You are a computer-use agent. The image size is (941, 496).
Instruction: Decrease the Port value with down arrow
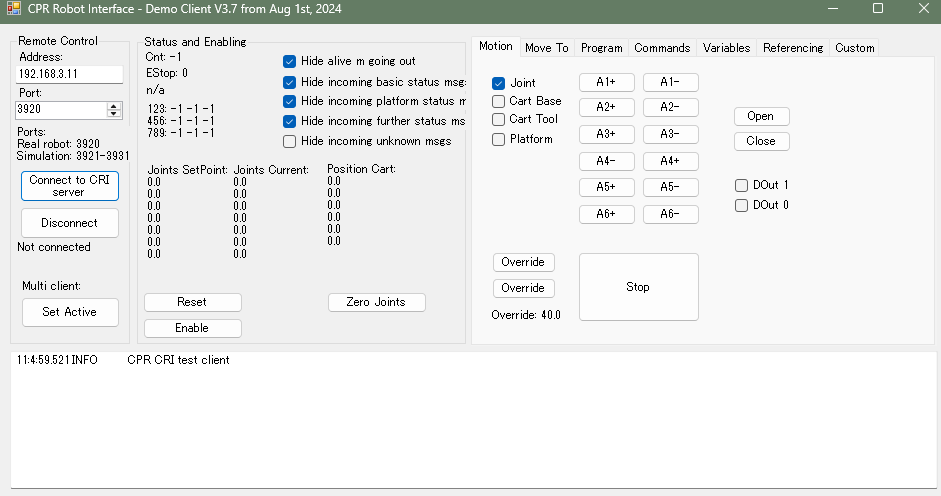pos(114,114)
